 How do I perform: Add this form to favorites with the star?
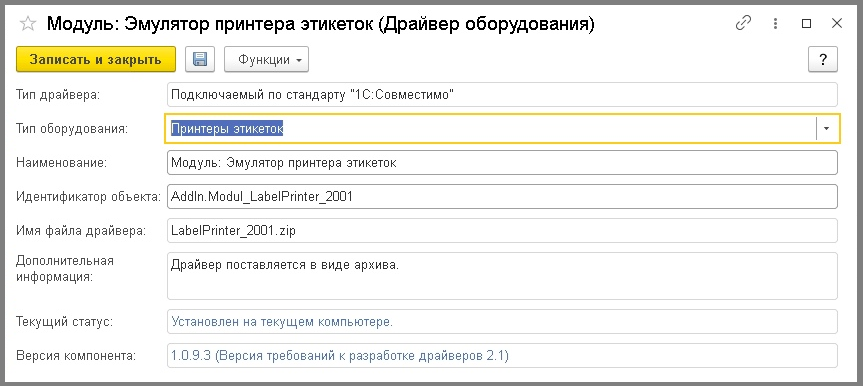[x=28, y=24]
